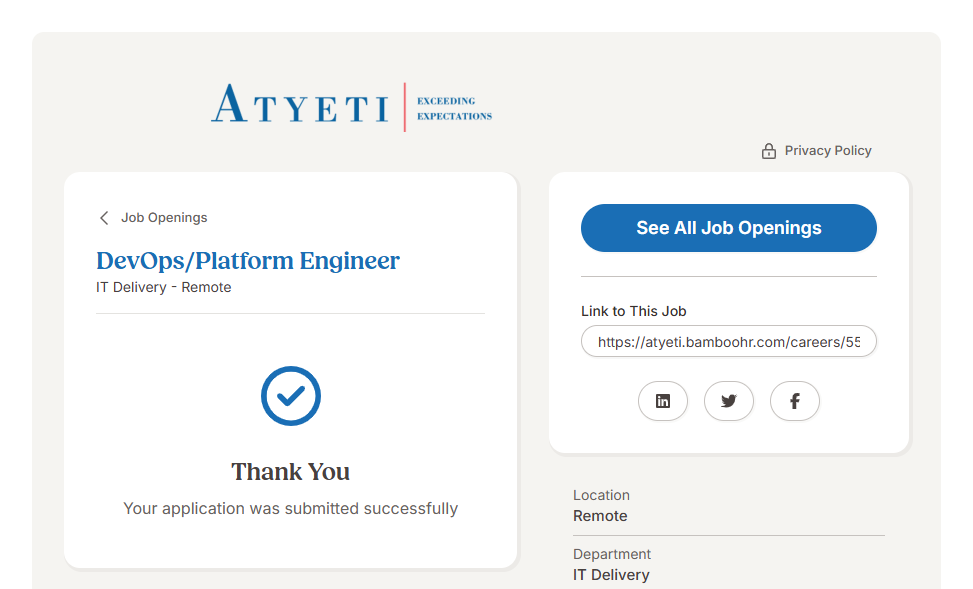Click the DevOps/Platform Engineer job title
Image resolution: width=973 pixels, height=589 pixels.
point(248,261)
